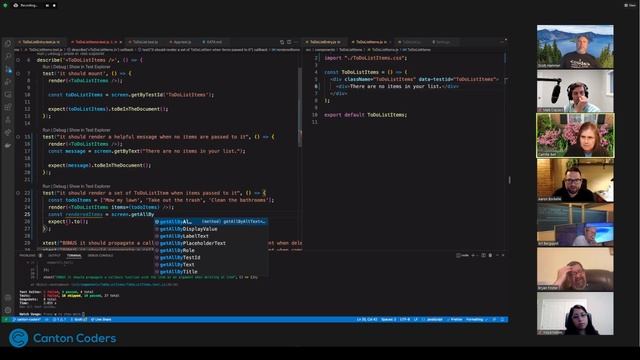Switch to the ToDoListItems.test.js tab

click(95, 42)
